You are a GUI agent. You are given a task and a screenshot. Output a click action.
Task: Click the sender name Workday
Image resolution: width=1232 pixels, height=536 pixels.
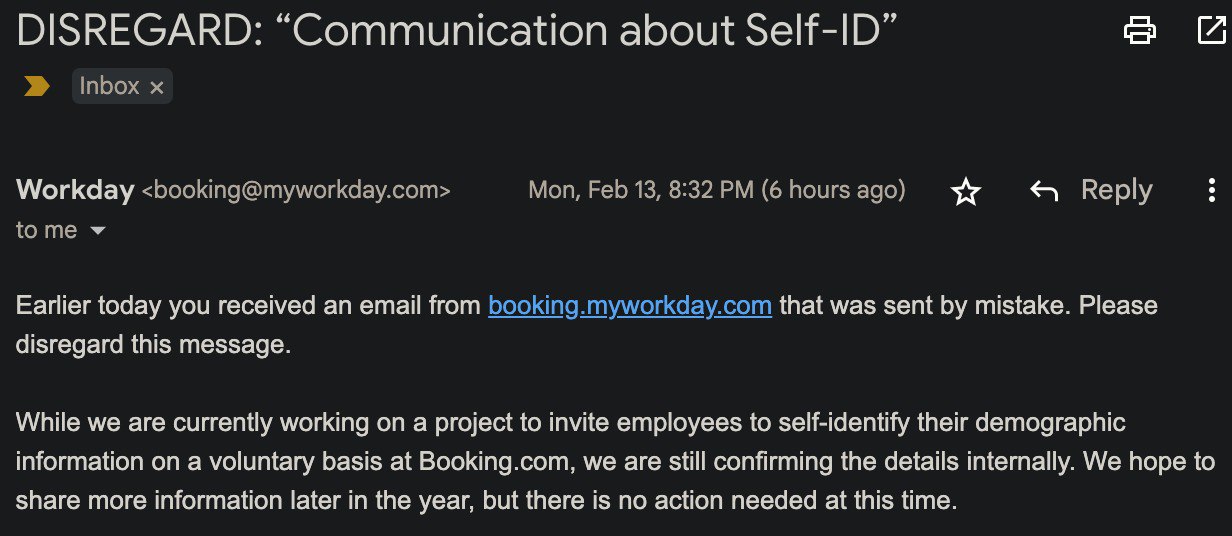point(75,190)
